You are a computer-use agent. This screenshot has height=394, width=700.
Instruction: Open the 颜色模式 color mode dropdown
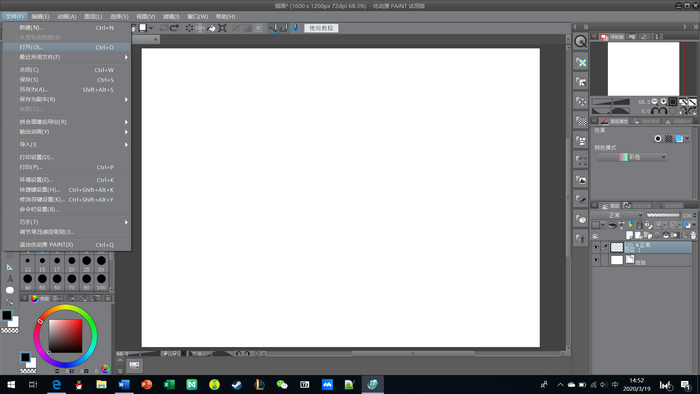pos(632,157)
